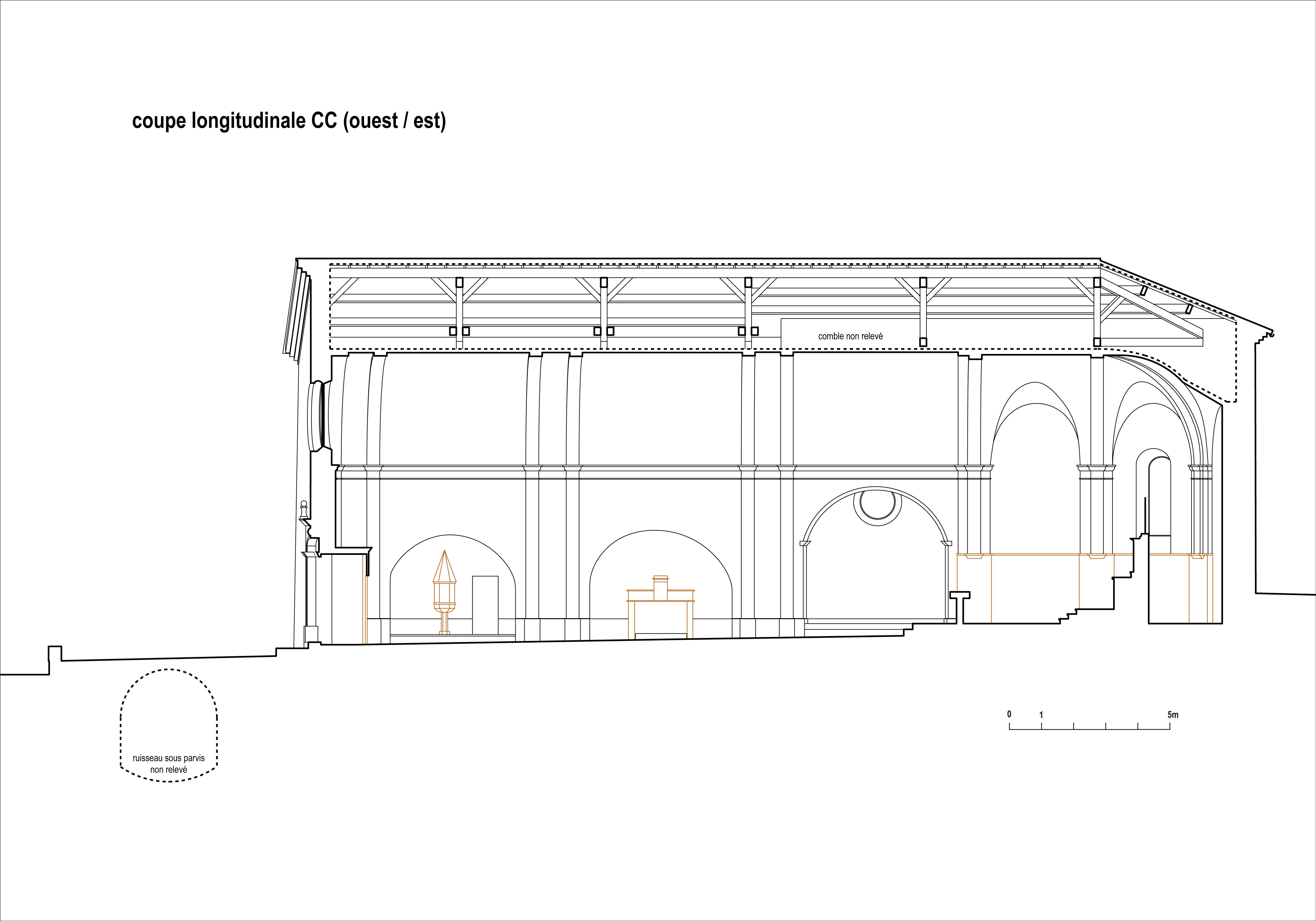1316x921 pixels.
Task: Click the "comble non relevé" label
Action: tap(850, 337)
